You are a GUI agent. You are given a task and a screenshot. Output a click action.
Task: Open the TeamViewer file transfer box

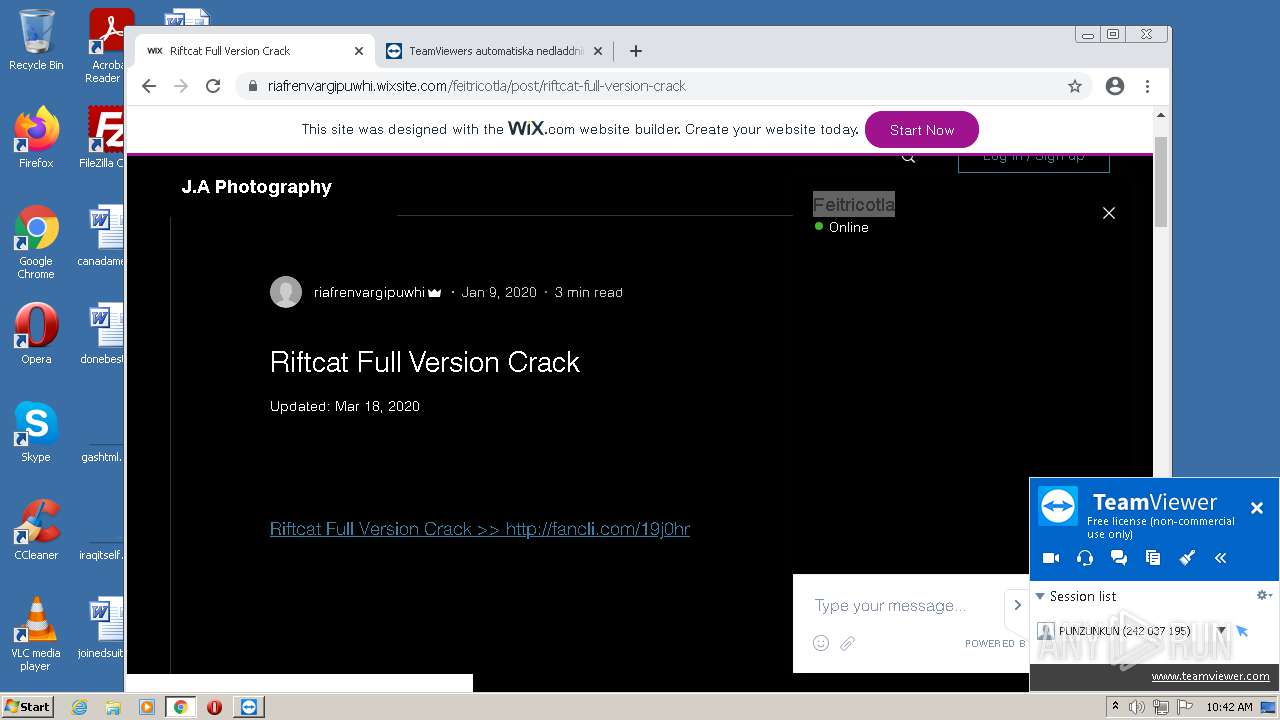[x=1153, y=558]
